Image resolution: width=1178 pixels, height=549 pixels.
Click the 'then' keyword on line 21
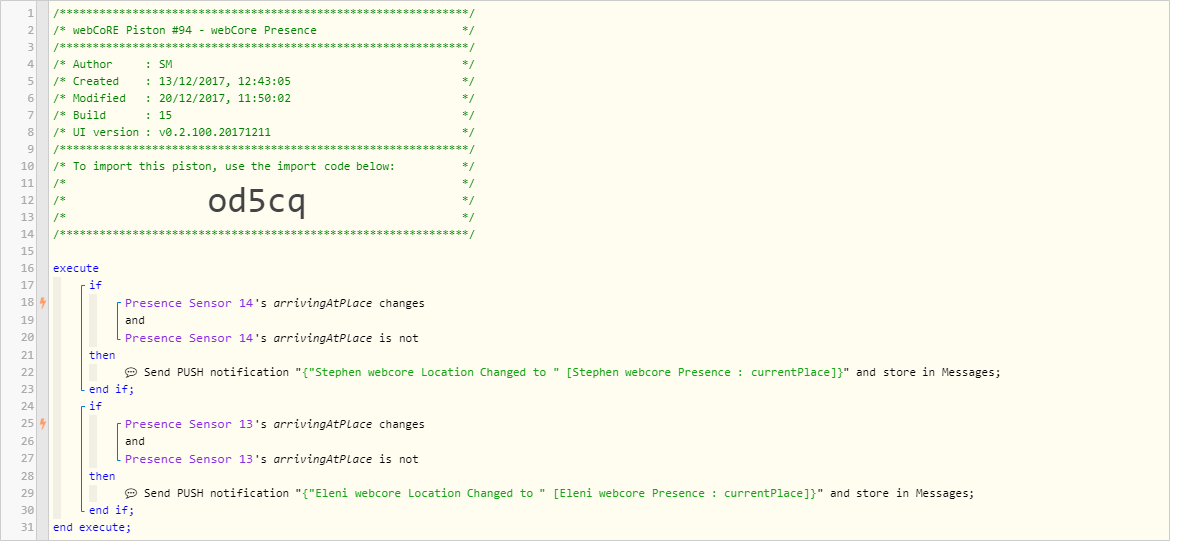[x=102, y=355]
